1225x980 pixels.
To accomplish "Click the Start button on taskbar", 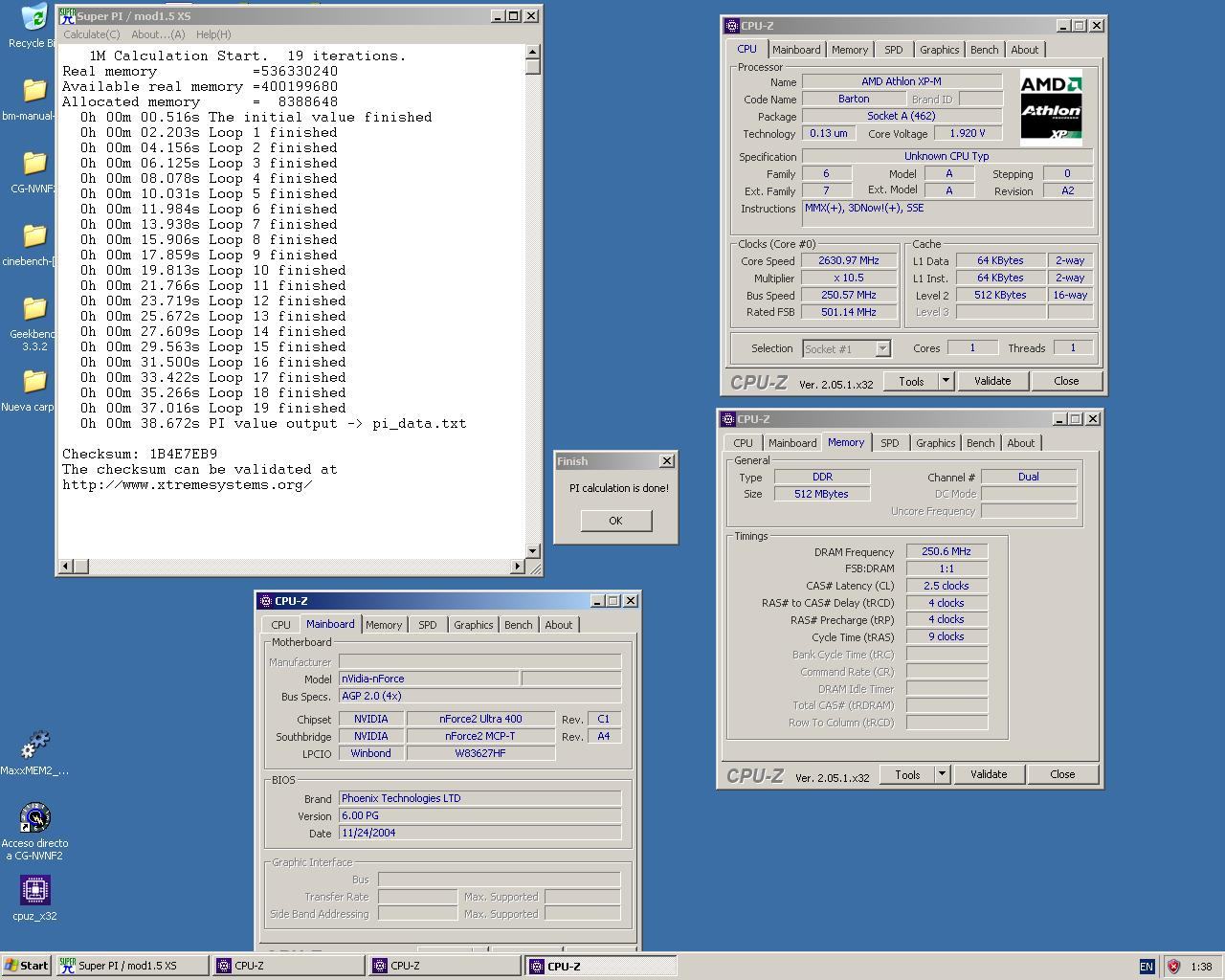I will pos(27,966).
